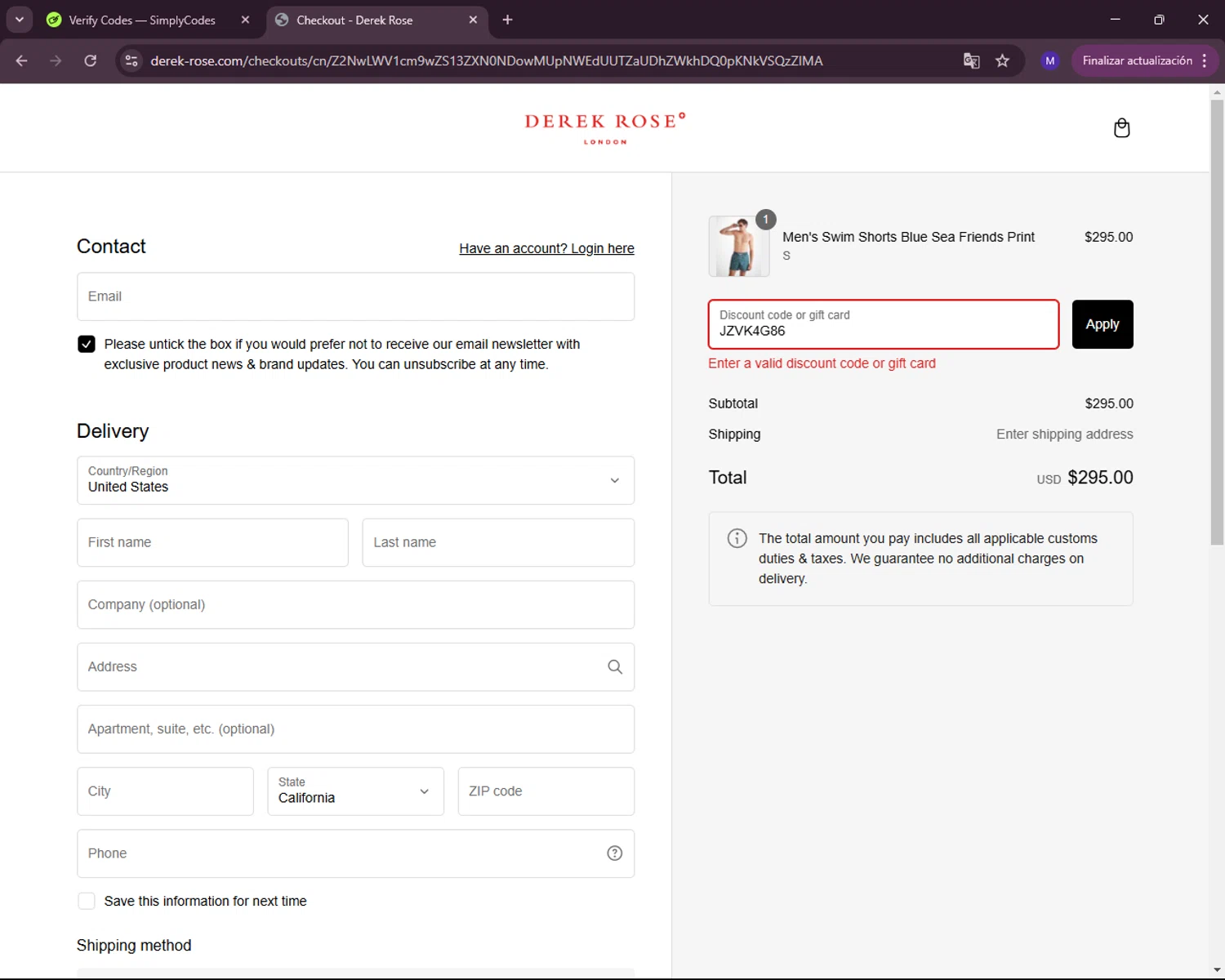
Task: Open the profile avatar M
Action: 1050,60
